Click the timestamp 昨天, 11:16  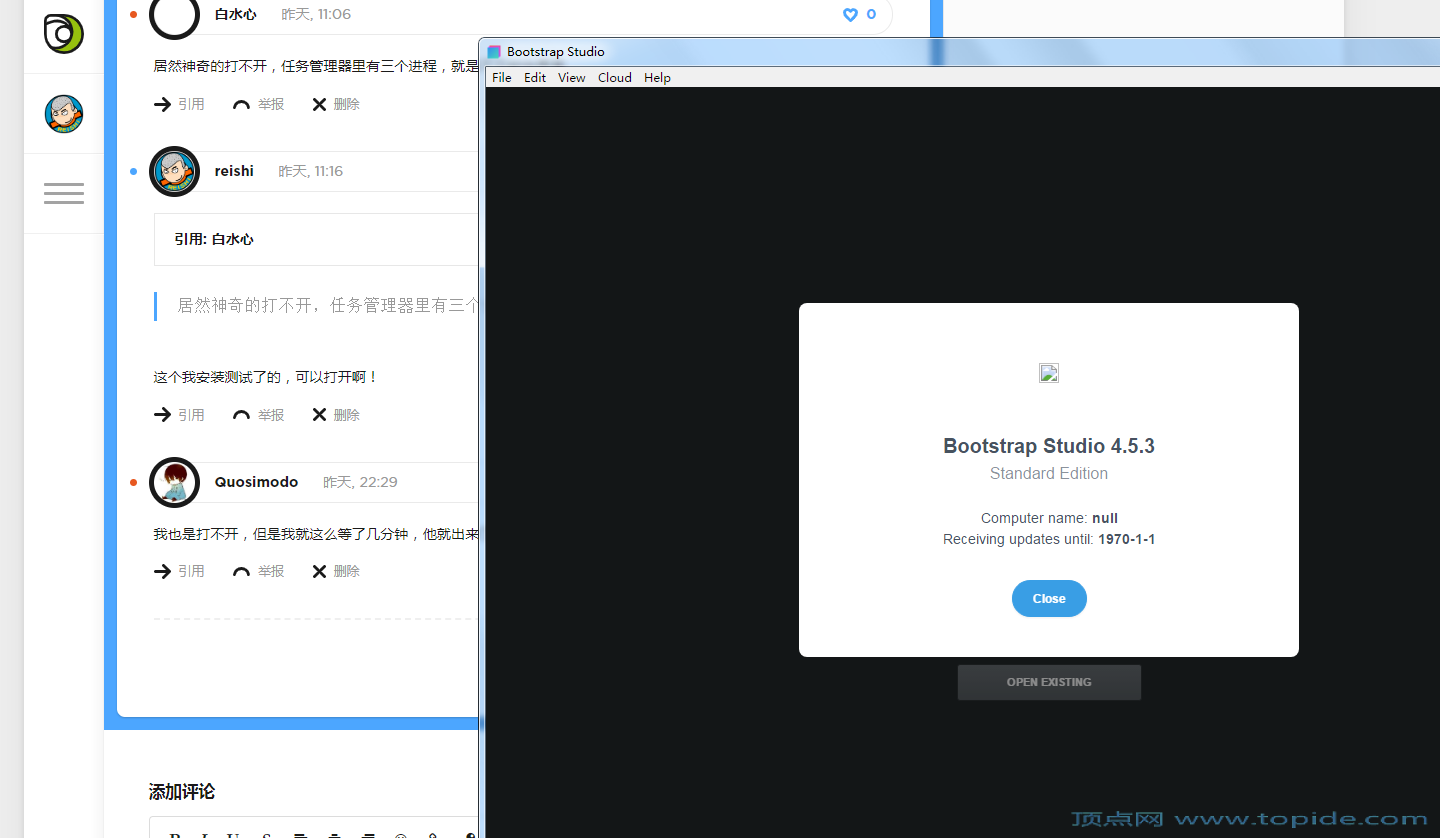point(311,171)
